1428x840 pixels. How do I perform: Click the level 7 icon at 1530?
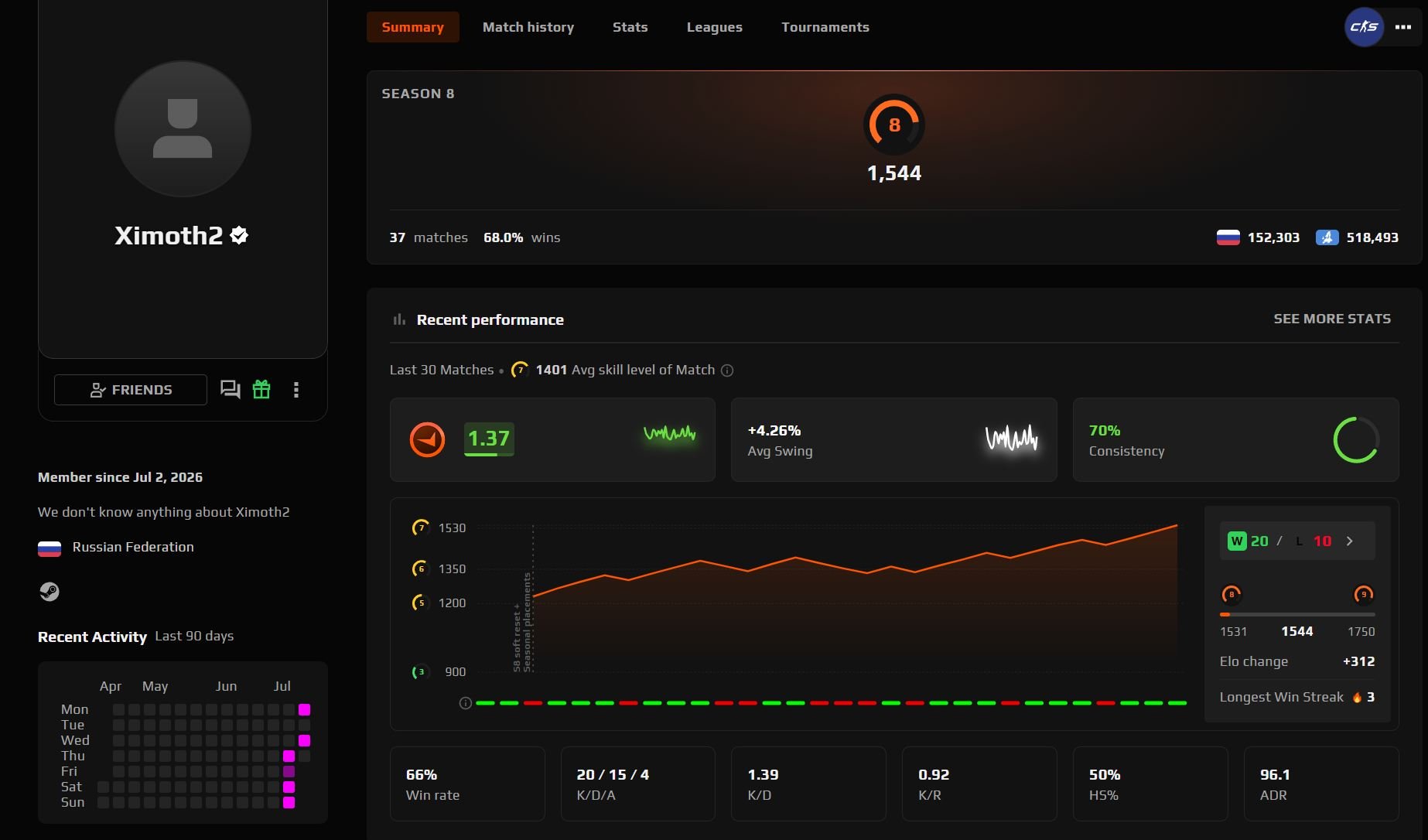tap(420, 528)
